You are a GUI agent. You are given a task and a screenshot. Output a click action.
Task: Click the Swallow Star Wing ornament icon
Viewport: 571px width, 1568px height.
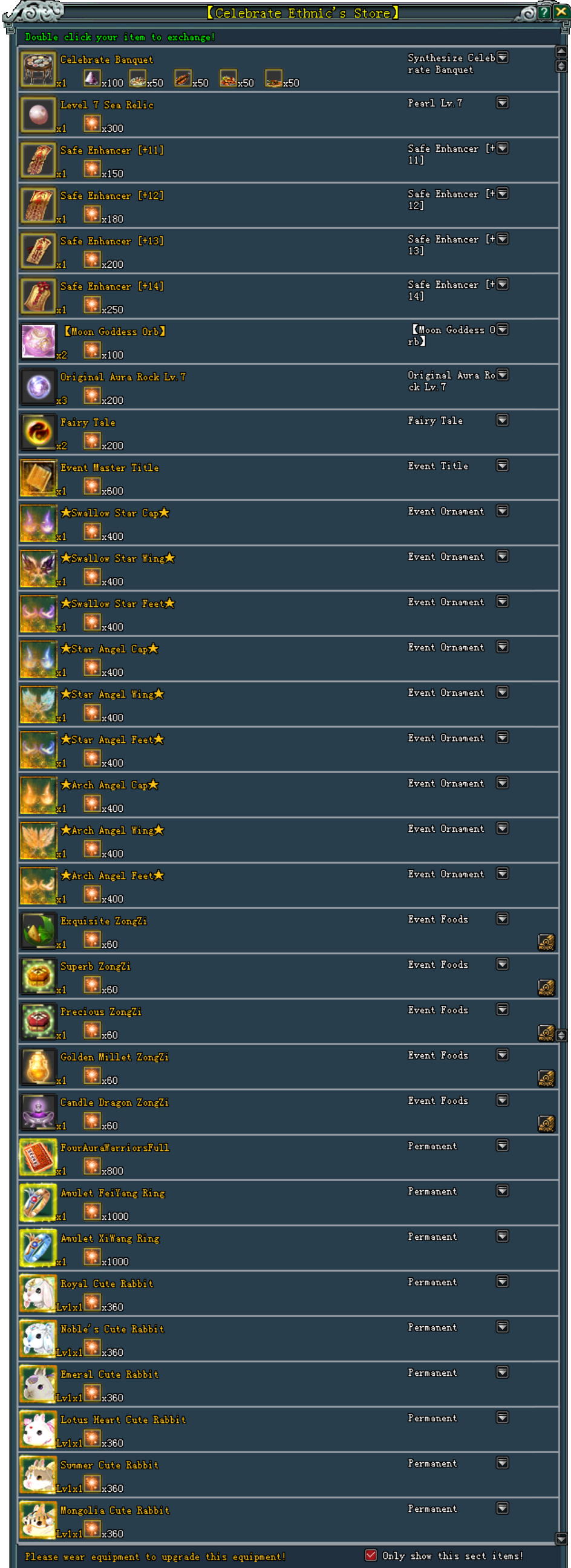[38, 569]
